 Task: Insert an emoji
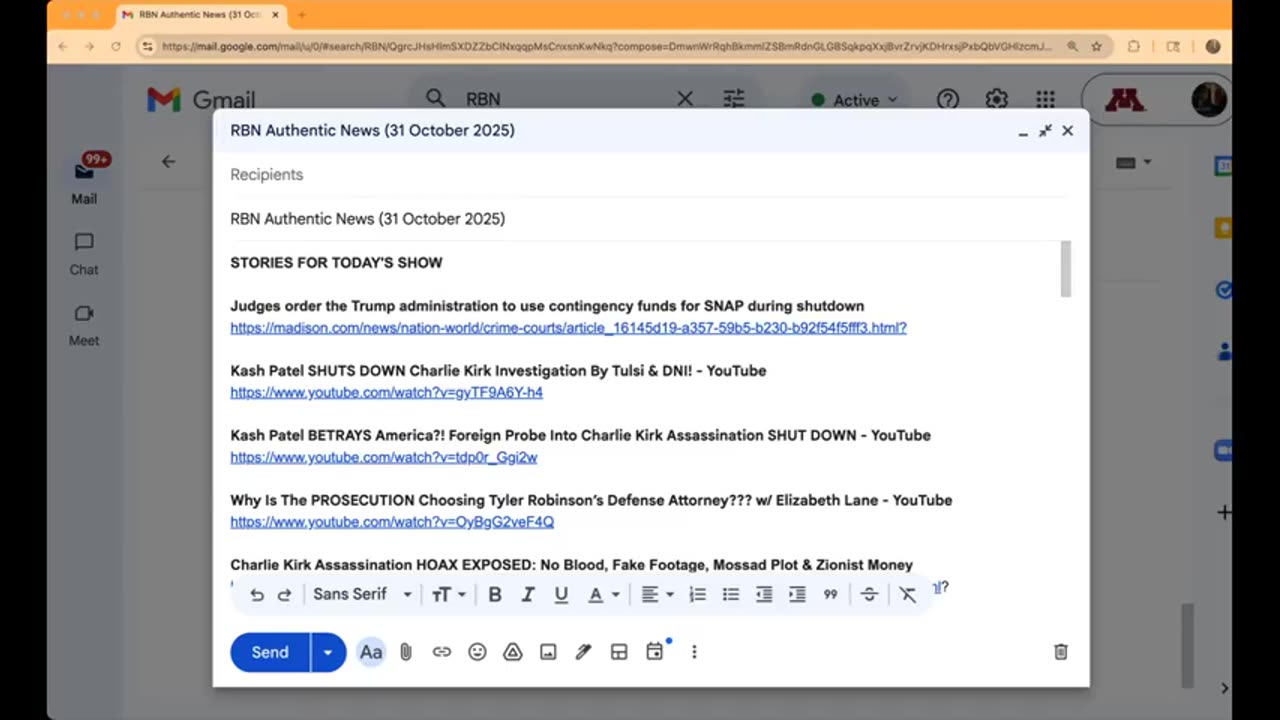477,652
